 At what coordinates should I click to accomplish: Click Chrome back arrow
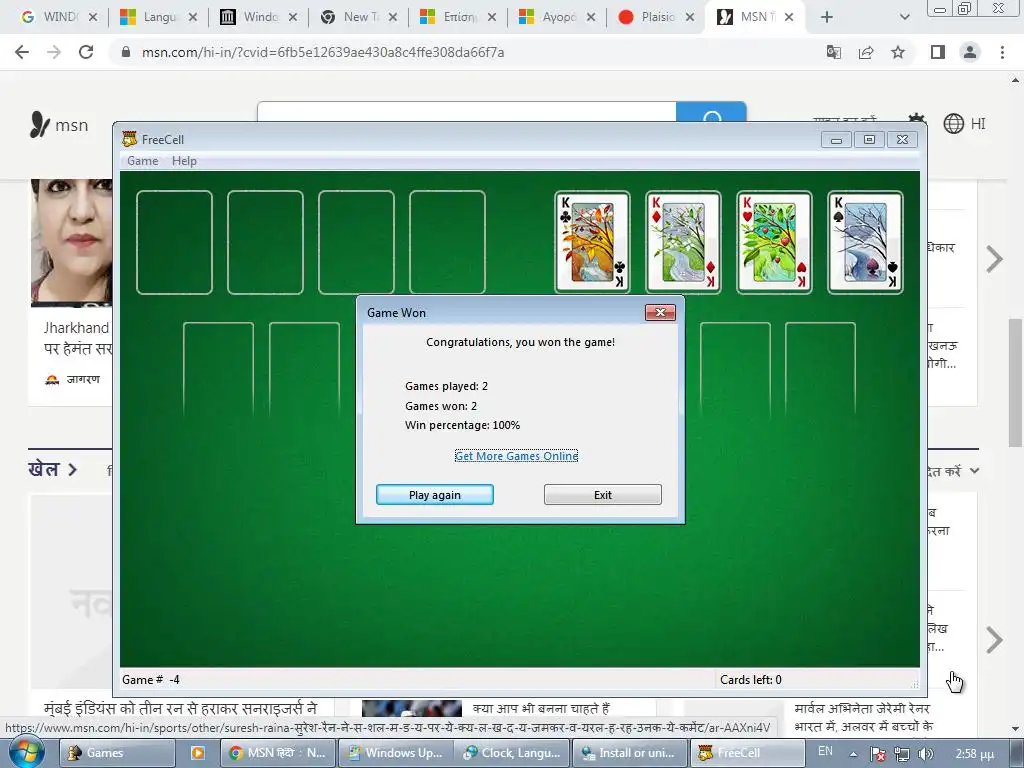click(22, 52)
